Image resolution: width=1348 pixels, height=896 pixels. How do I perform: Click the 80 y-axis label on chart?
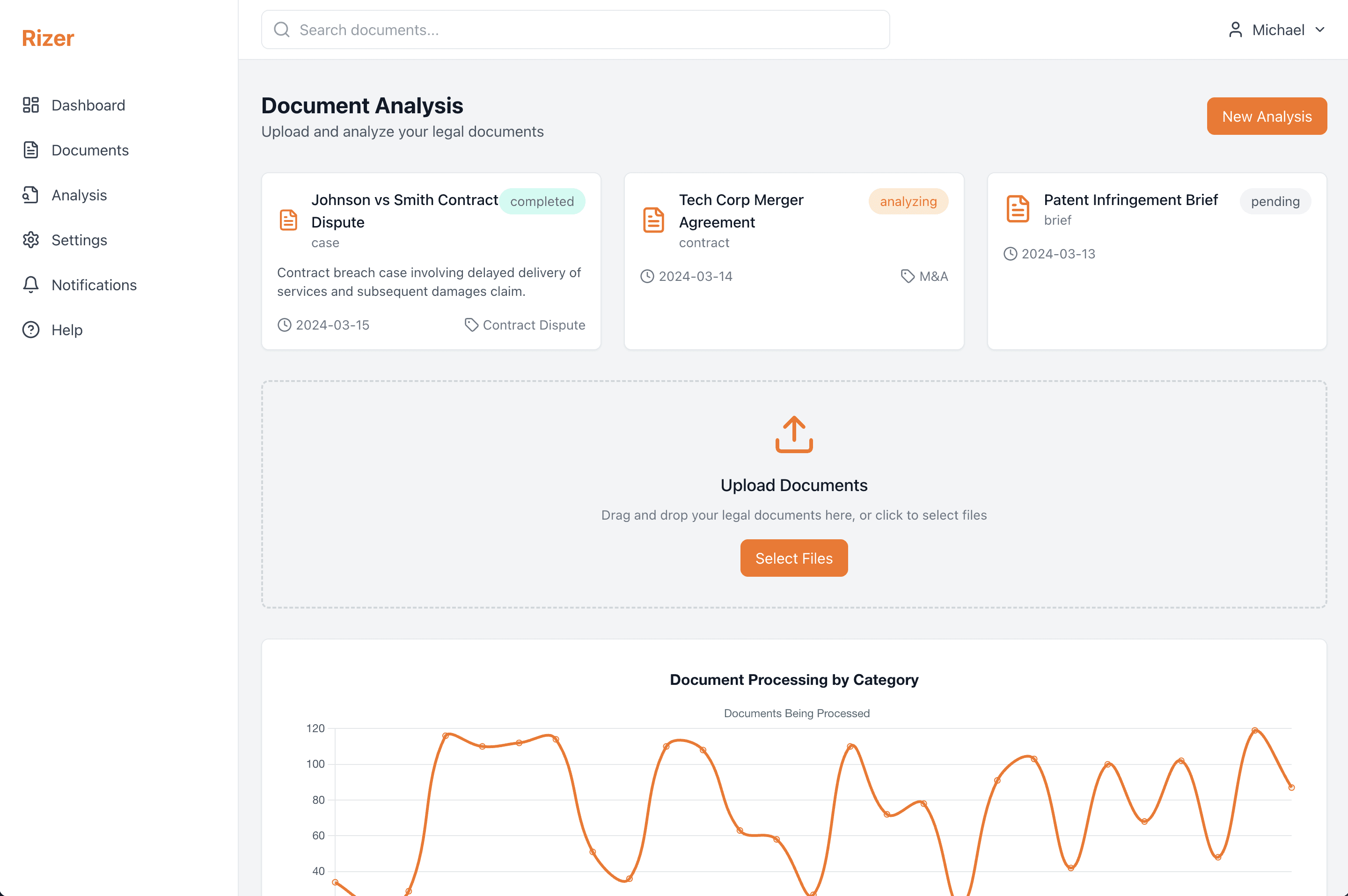[x=318, y=800]
